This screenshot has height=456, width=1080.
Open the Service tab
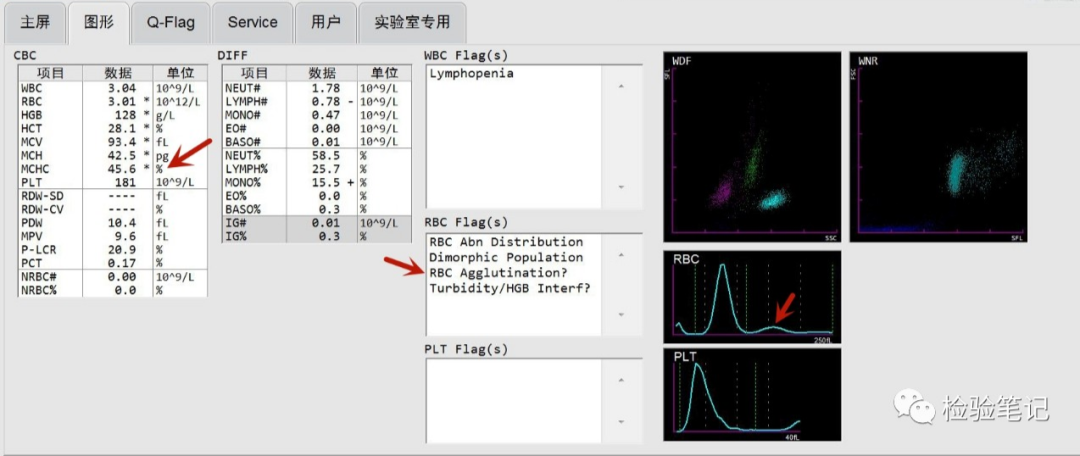pos(252,23)
